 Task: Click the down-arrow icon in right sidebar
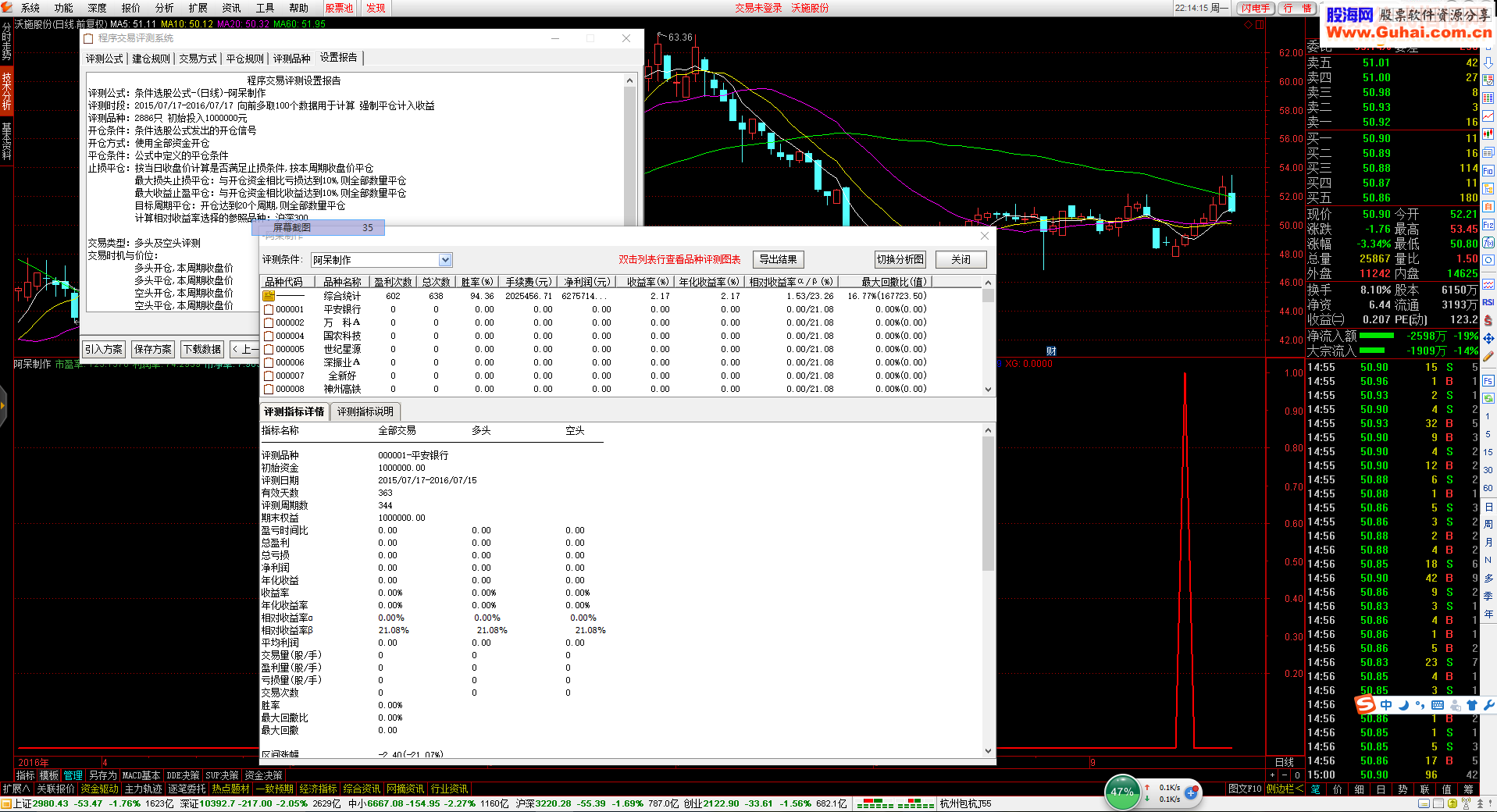coord(1488,62)
